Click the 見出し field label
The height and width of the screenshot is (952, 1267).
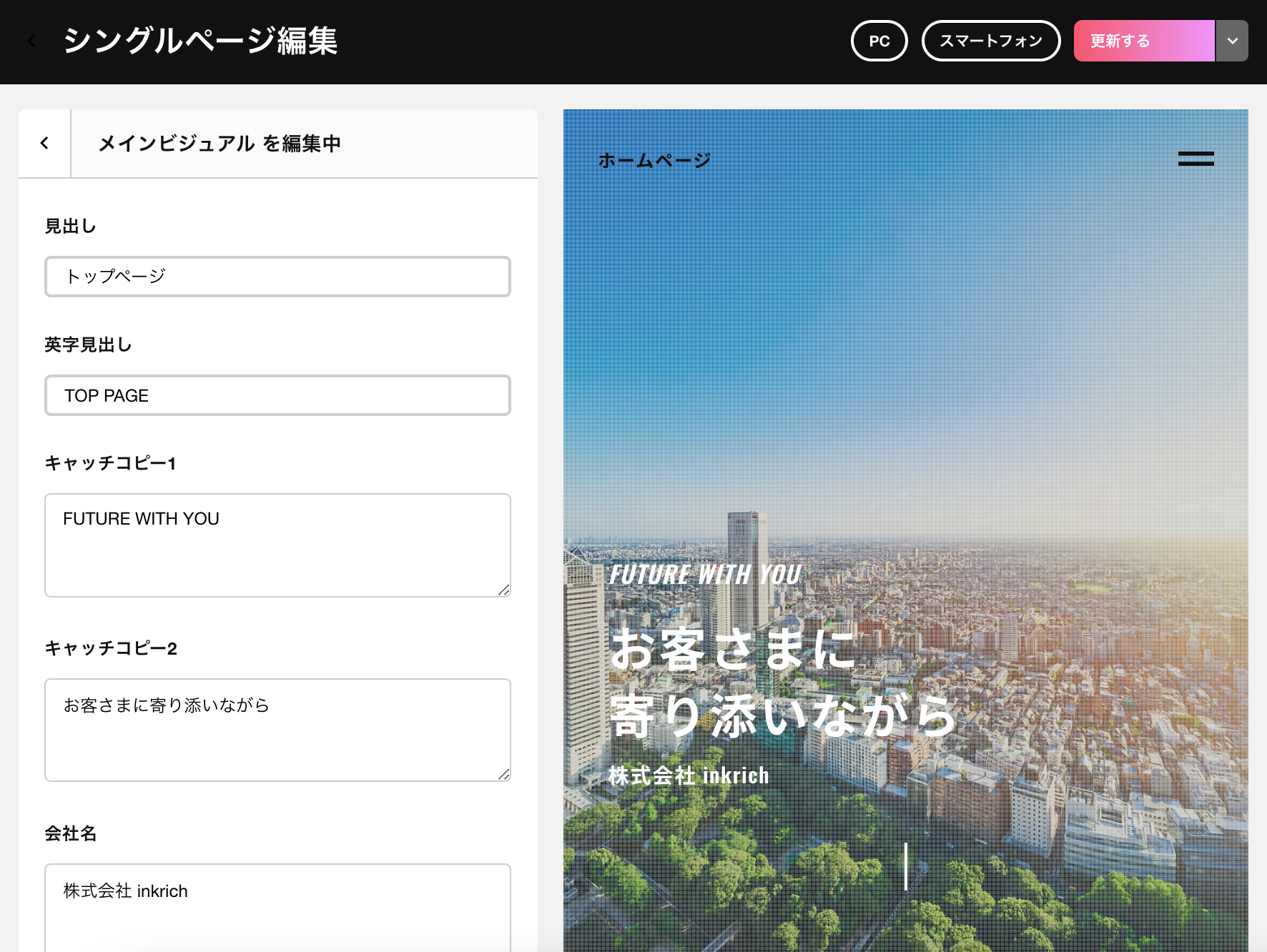coord(70,227)
